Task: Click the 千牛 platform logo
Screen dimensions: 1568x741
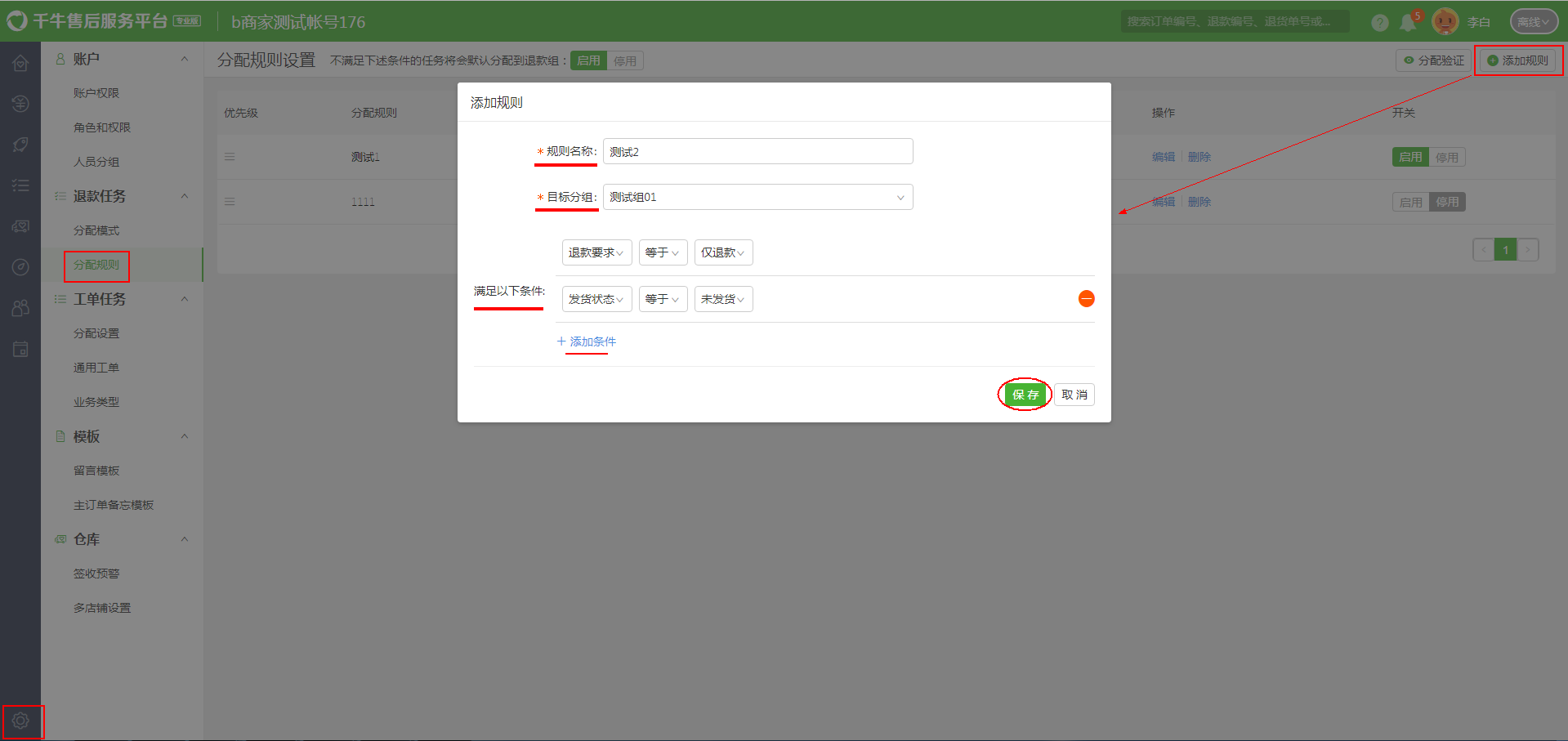Action: tap(17, 21)
